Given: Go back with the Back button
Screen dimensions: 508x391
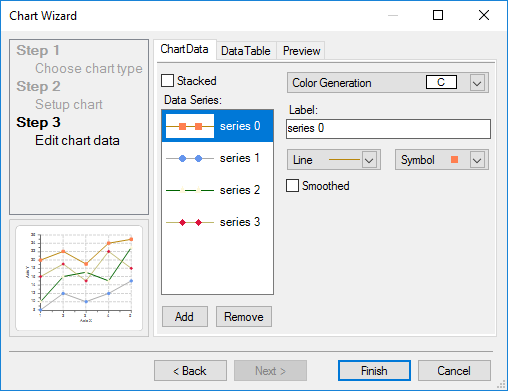Looking at the screenshot, I should 190,370.
